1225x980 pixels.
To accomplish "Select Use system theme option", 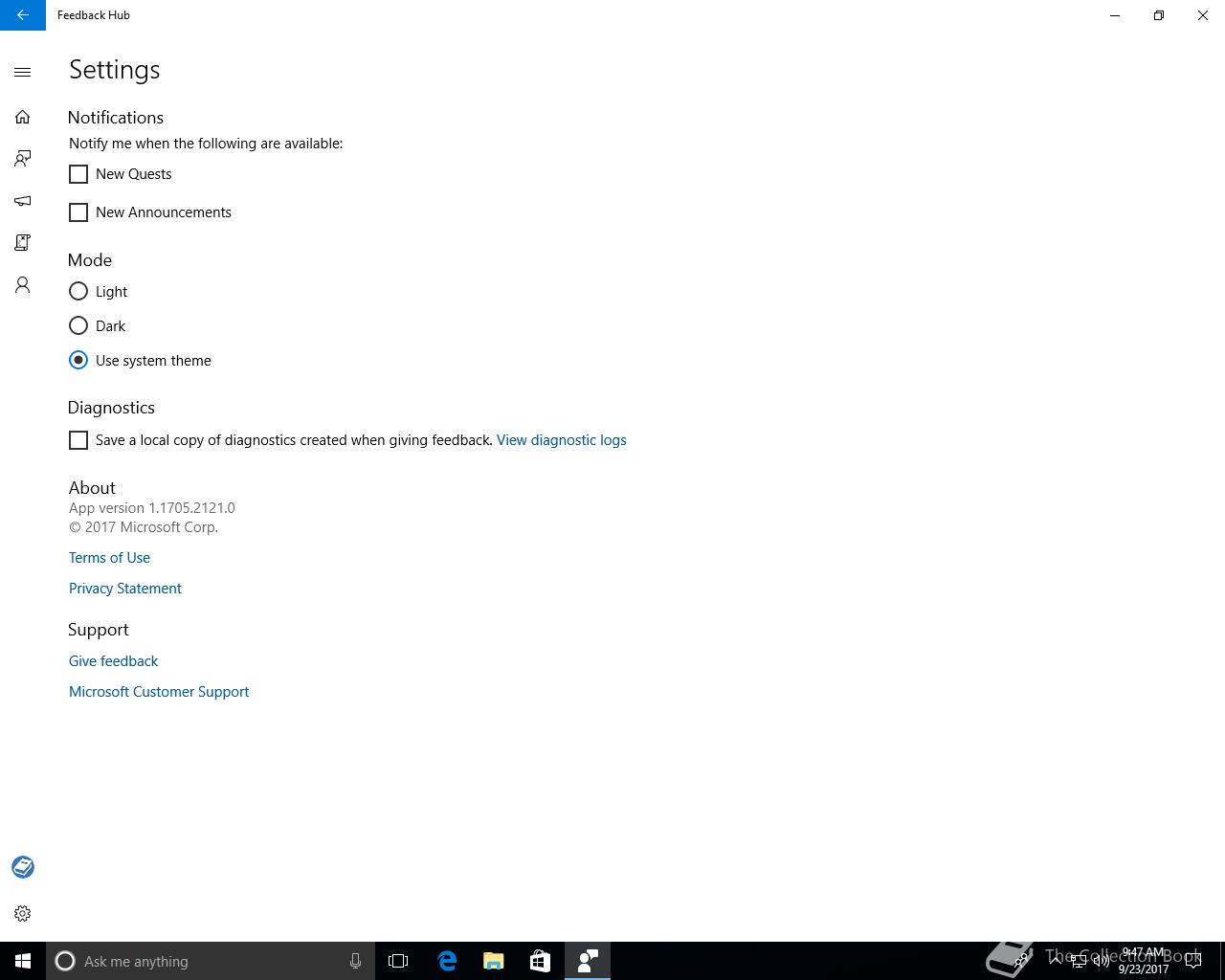I will coord(78,360).
